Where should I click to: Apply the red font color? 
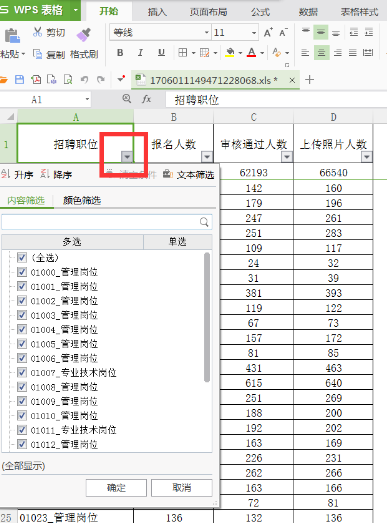(252, 53)
